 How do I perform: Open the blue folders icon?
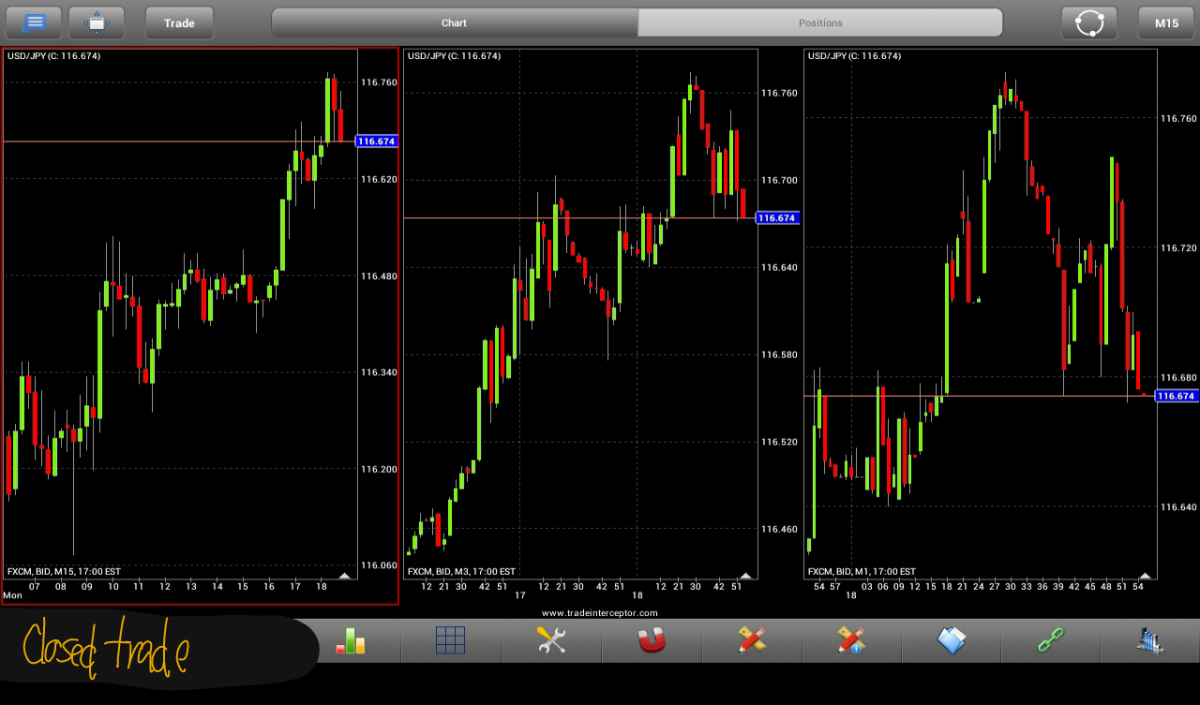(951, 640)
